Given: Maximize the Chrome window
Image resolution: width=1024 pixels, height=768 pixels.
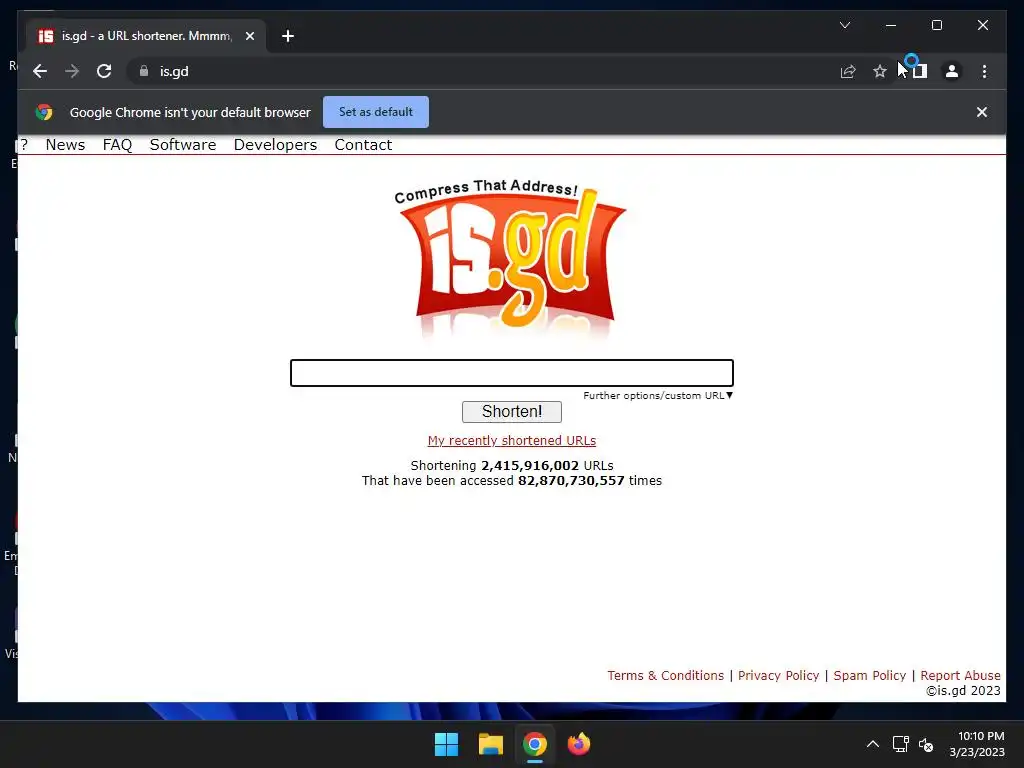Looking at the screenshot, I should pos(936,25).
